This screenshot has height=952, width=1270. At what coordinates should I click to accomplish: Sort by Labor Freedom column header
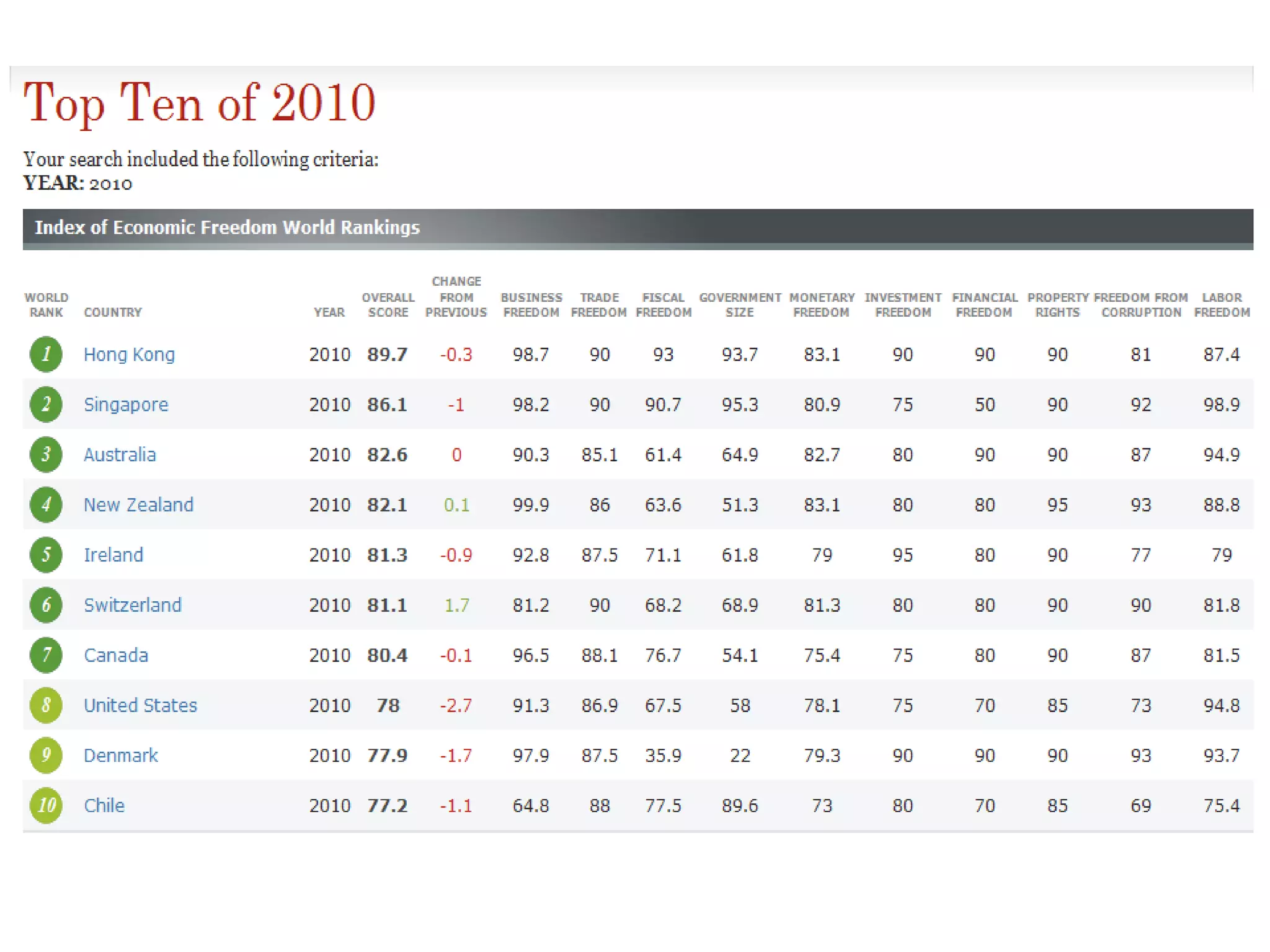1222,305
